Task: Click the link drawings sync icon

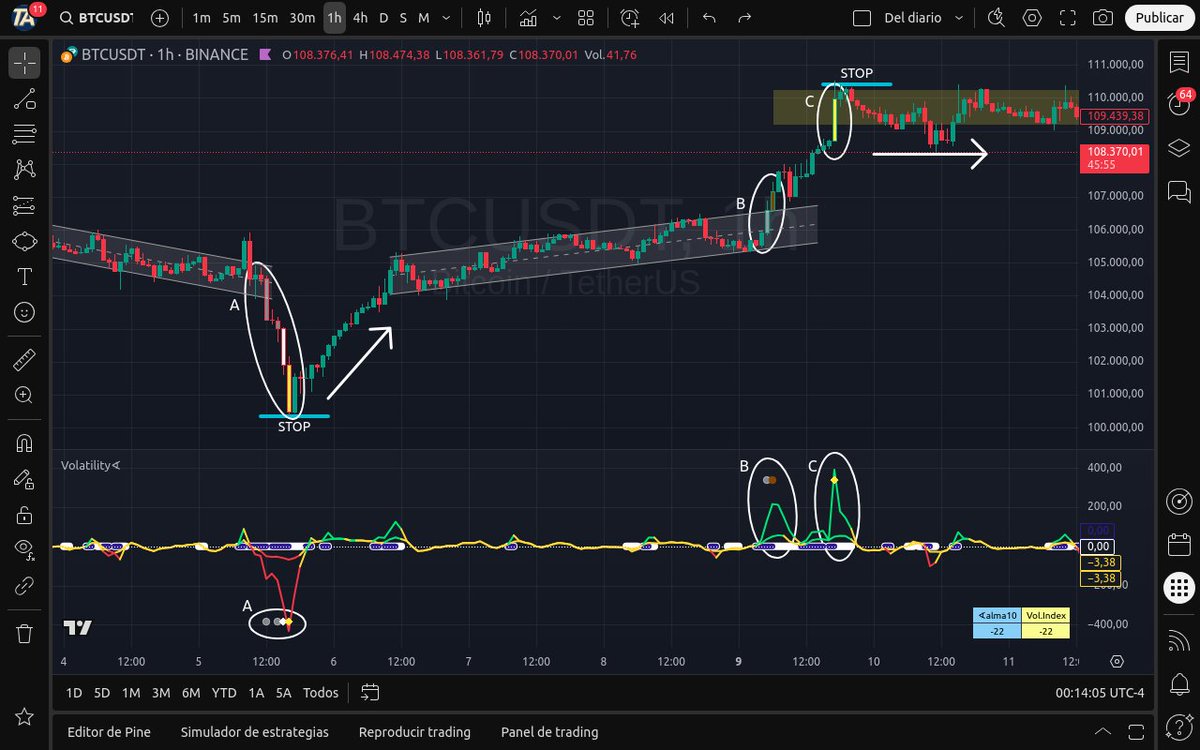Action: tap(25, 586)
